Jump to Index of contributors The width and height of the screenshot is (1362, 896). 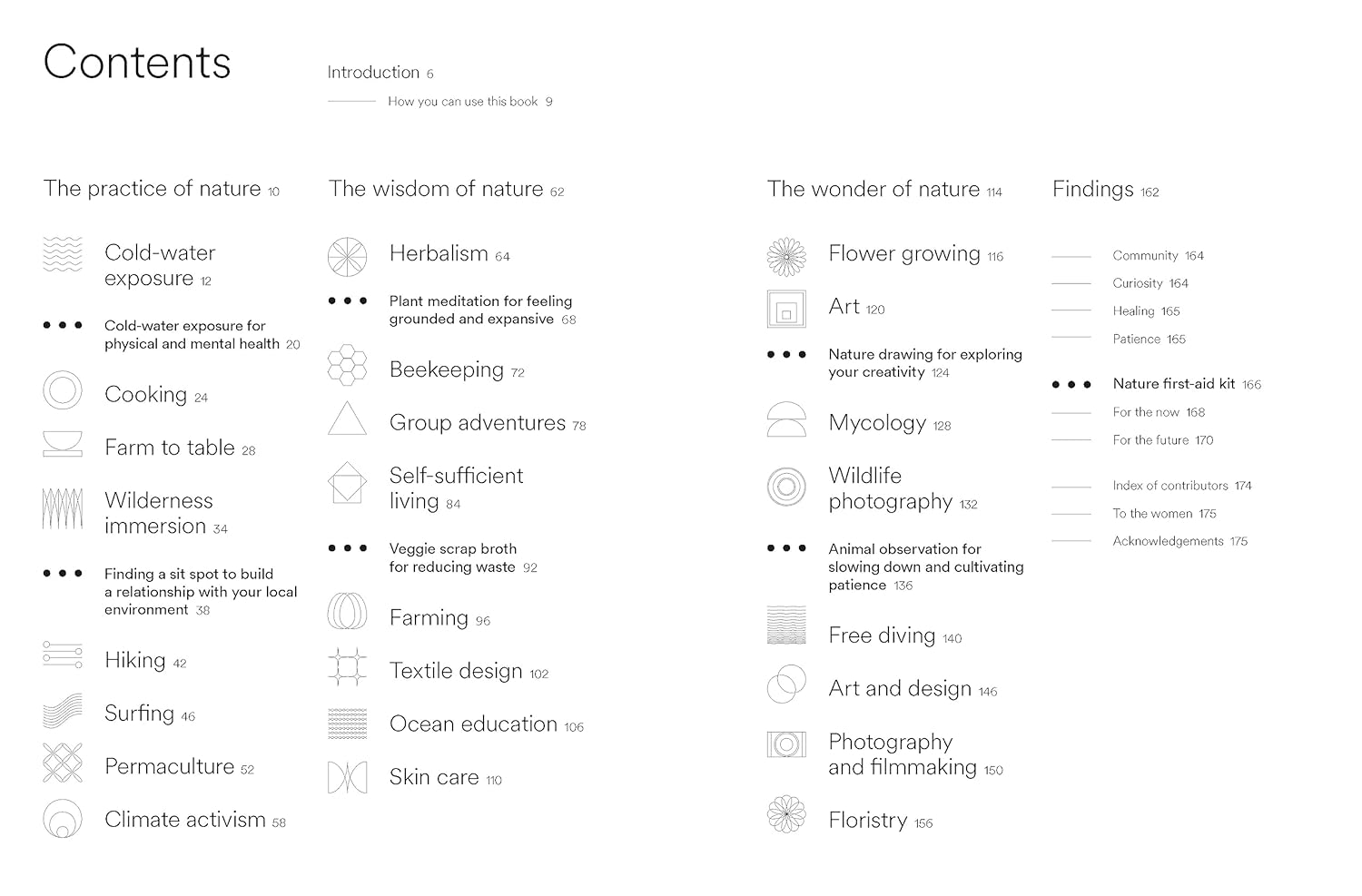[1170, 486]
